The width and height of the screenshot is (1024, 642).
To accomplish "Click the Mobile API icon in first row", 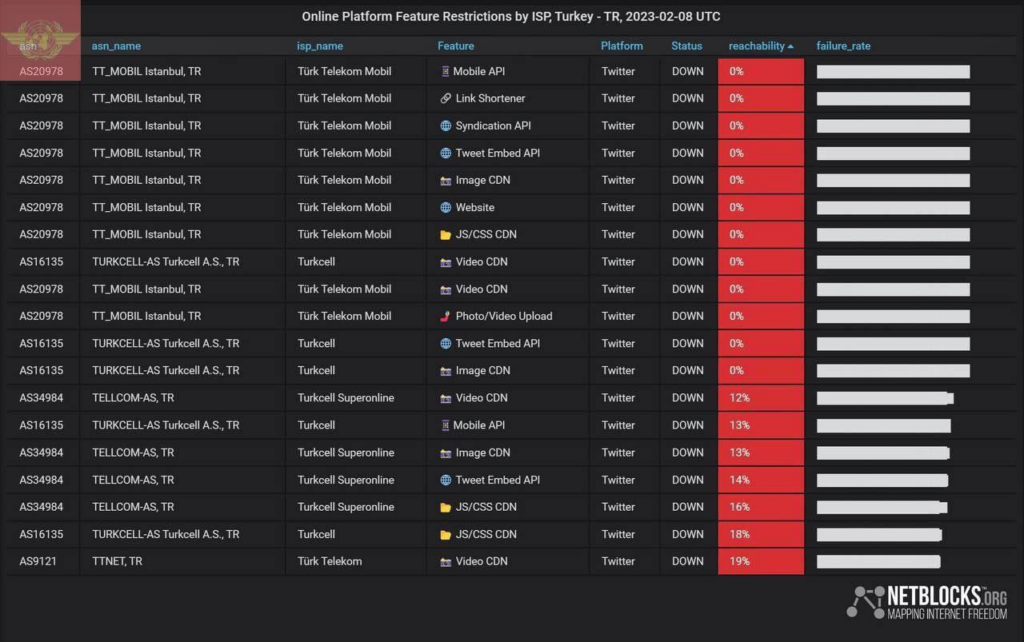I will click(x=446, y=72).
